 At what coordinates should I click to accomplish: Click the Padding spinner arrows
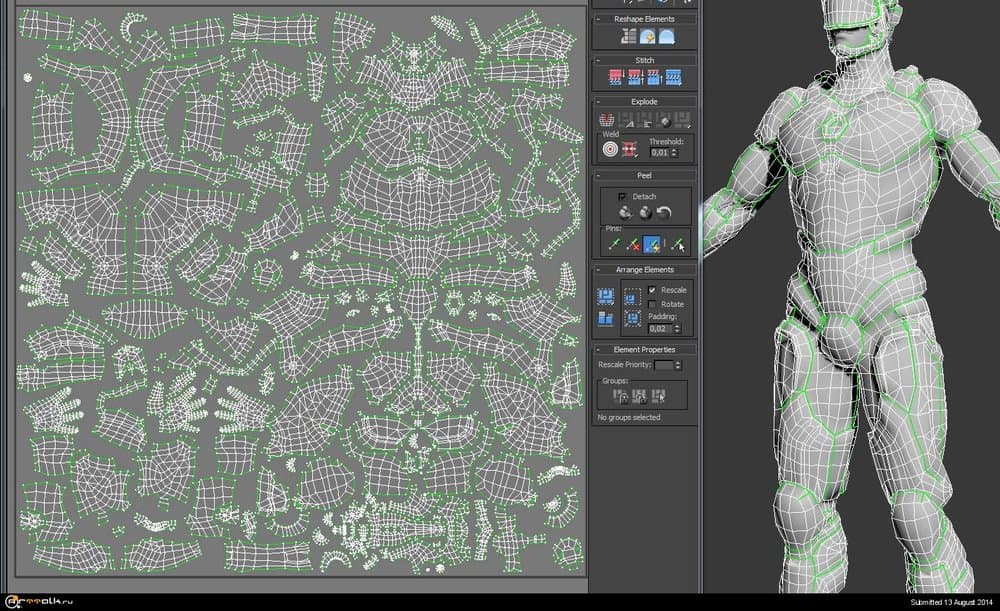675,328
